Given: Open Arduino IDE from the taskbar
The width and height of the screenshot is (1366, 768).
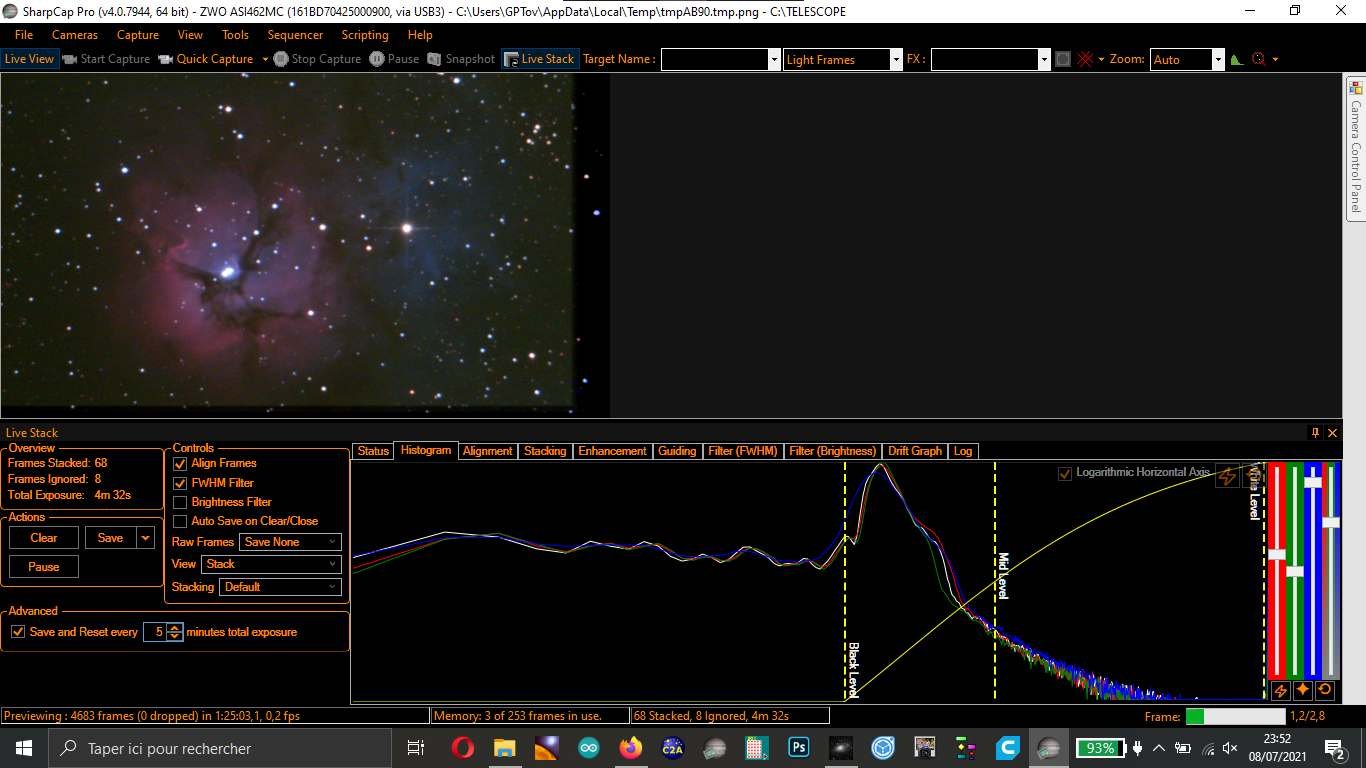Looking at the screenshot, I should (x=588, y=748).
